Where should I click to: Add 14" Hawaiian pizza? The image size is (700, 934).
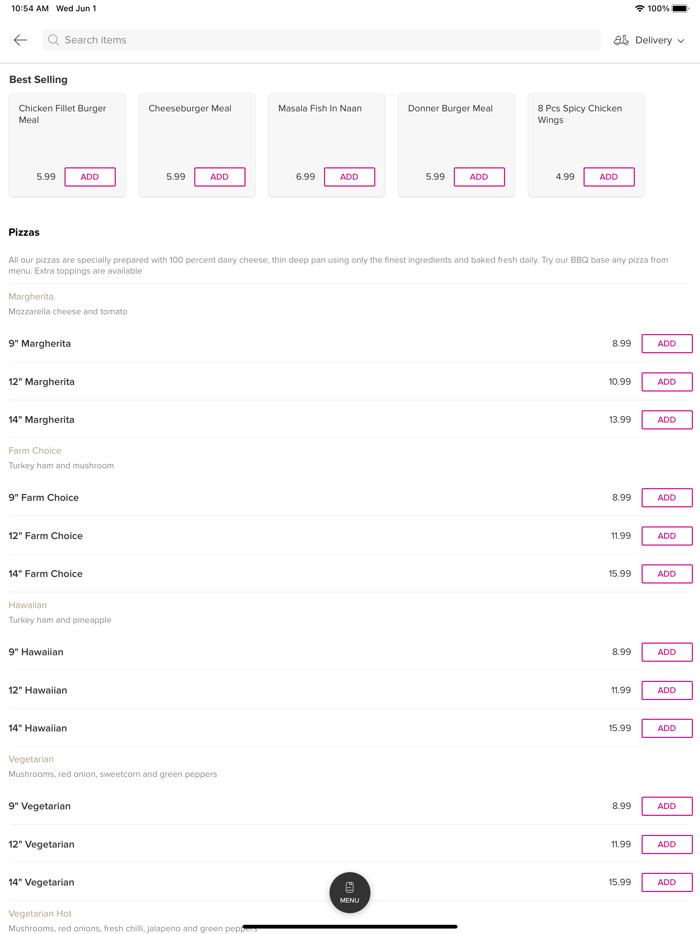click(x=666, y=728)
